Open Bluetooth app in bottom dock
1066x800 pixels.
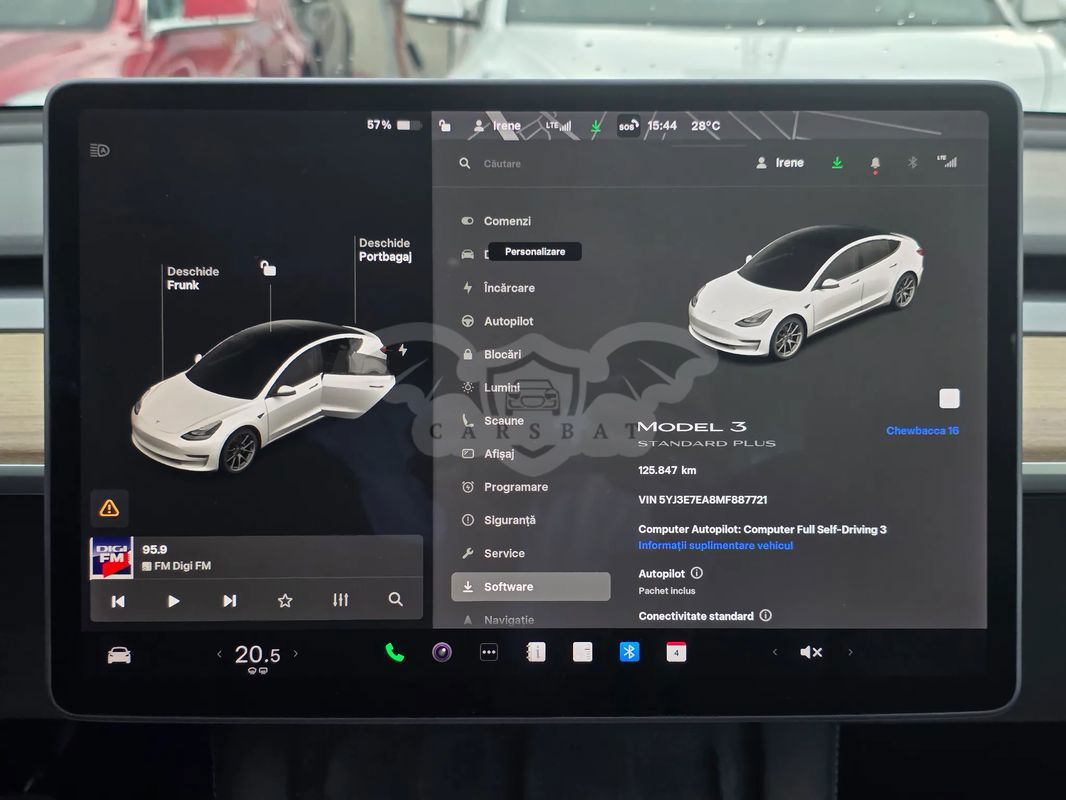pos(629,652)
